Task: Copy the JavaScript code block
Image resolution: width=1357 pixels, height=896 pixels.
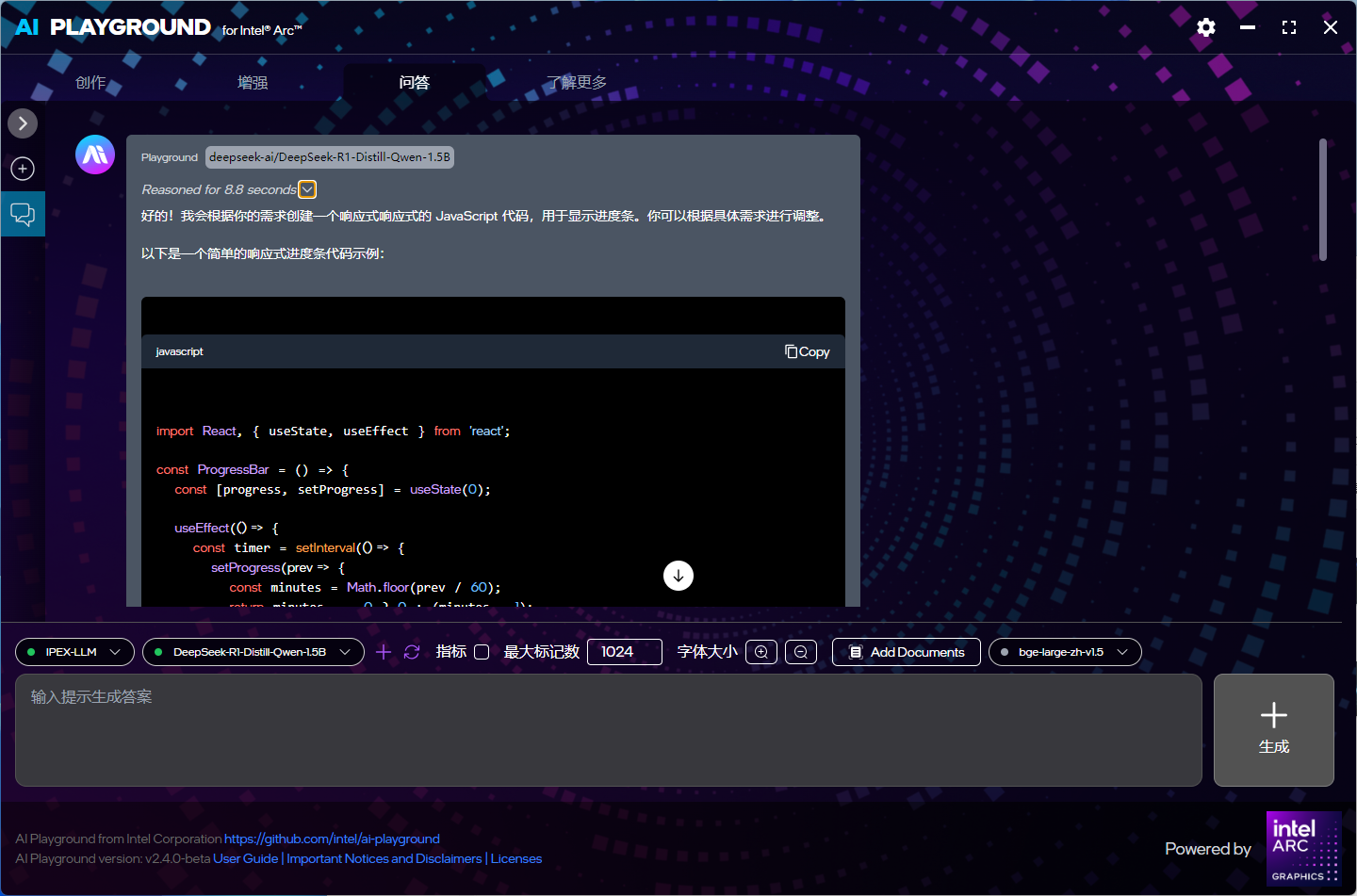Action: point(808,351)
